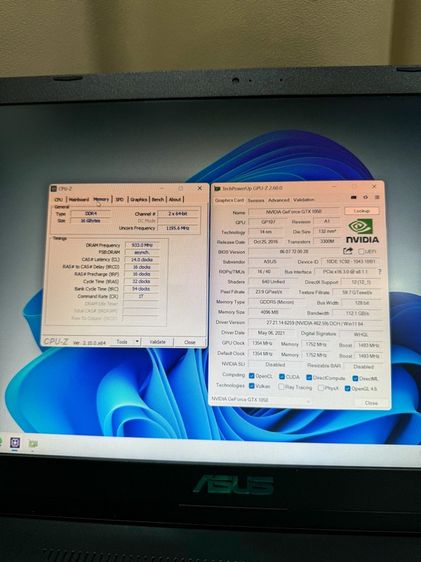Click the Tools button in CPU-Z
This screenshot has width=421, height=562.
pyautogui.click(x=122, y=342)
